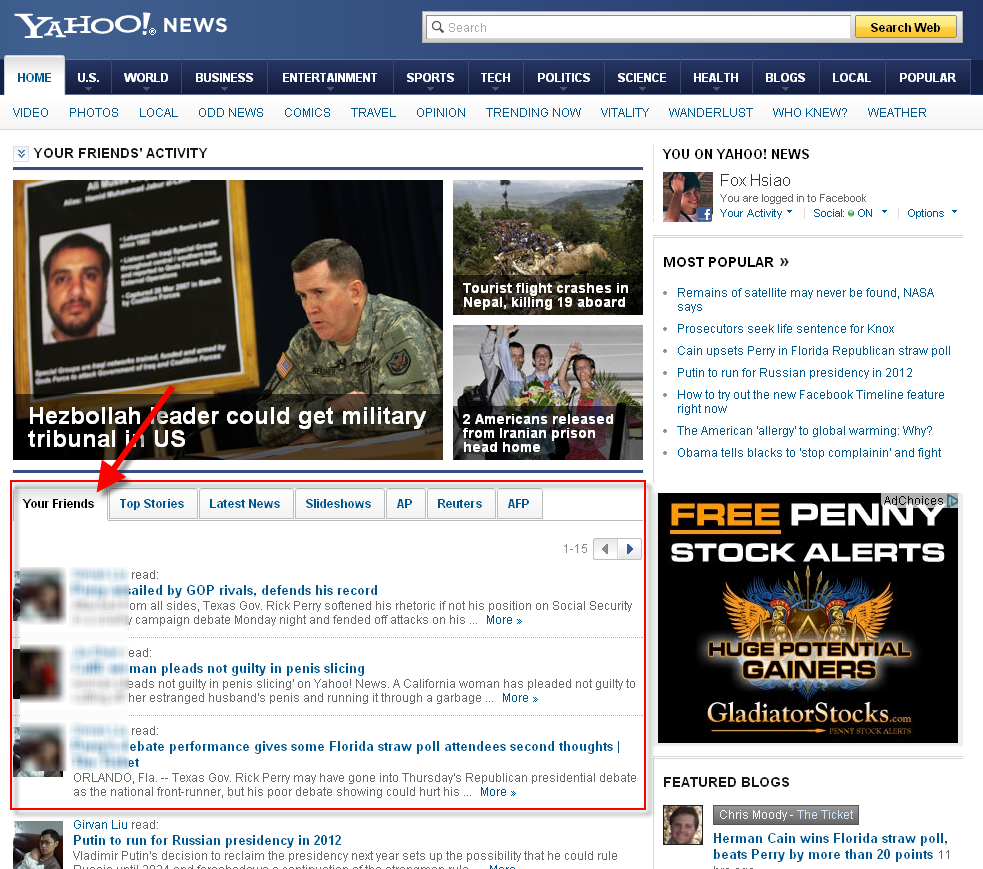The image size is (983, 869).
Task: Go to WEATHER subsection
Action: tap(896, 113)
